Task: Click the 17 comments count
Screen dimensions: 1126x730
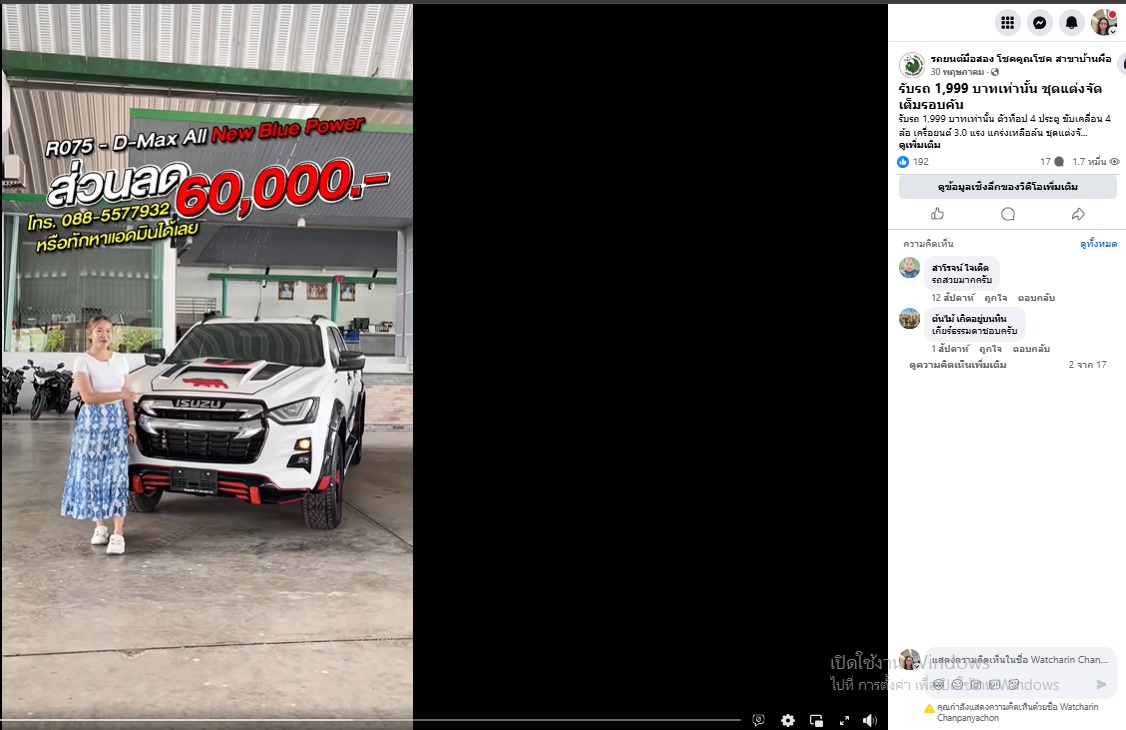Action: click(1051, 162)
